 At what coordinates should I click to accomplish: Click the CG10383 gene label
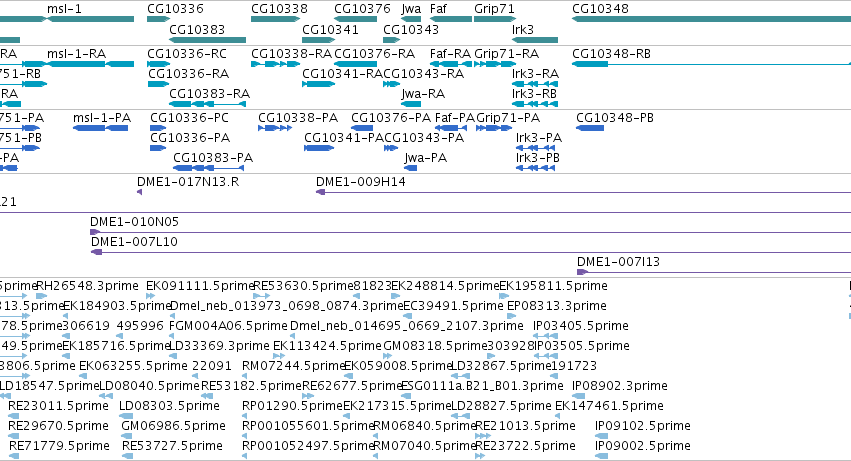[x=197, y=29]
